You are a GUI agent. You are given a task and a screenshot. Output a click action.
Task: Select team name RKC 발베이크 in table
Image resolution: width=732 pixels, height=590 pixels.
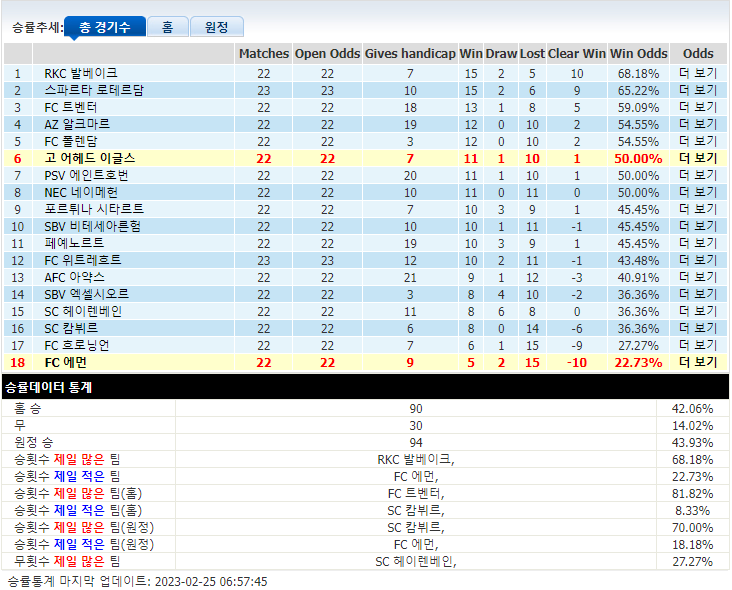tap(81, 73)
